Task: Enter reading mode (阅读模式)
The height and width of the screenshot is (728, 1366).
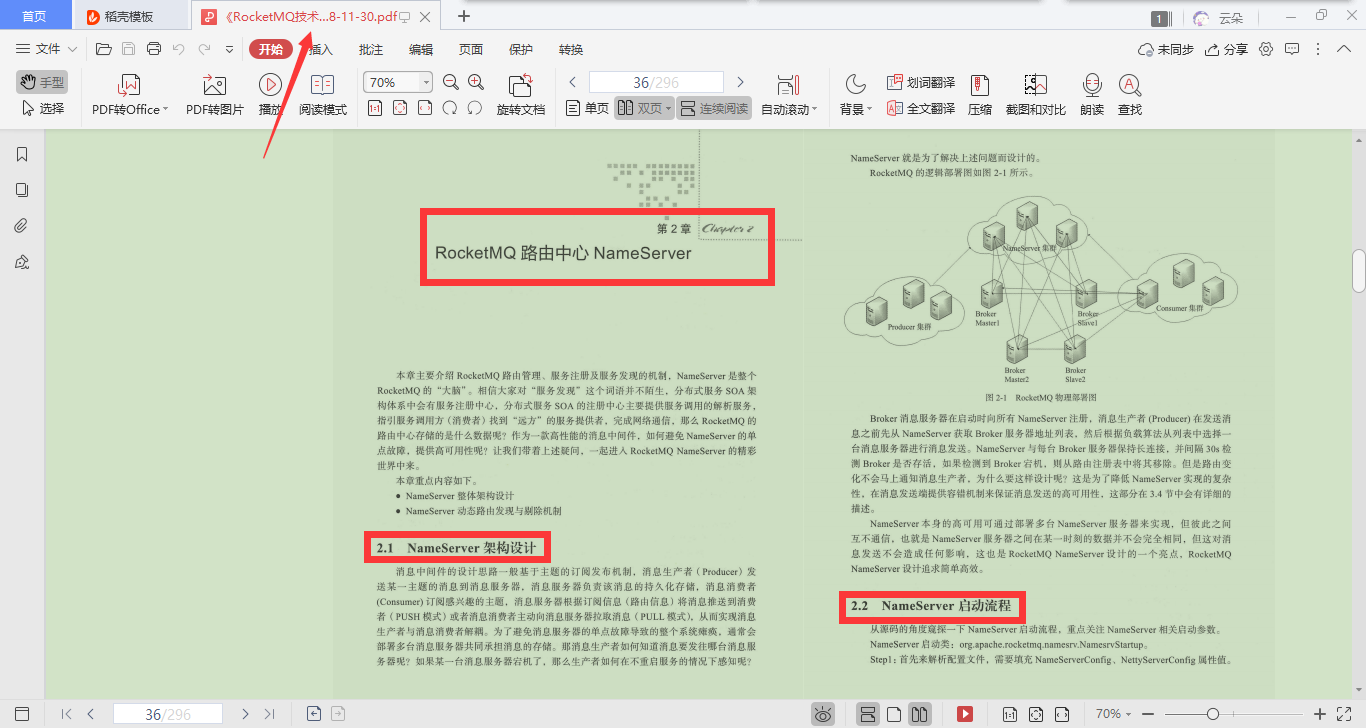Action: 323,96
